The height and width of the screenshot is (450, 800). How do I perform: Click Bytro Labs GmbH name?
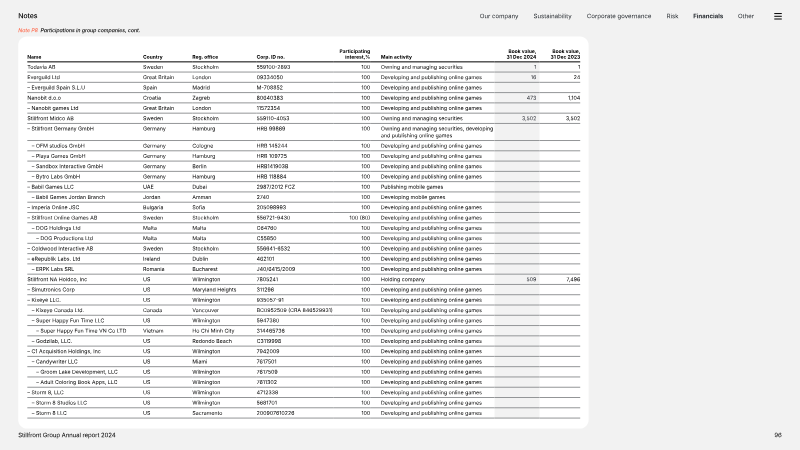[56, 177]
